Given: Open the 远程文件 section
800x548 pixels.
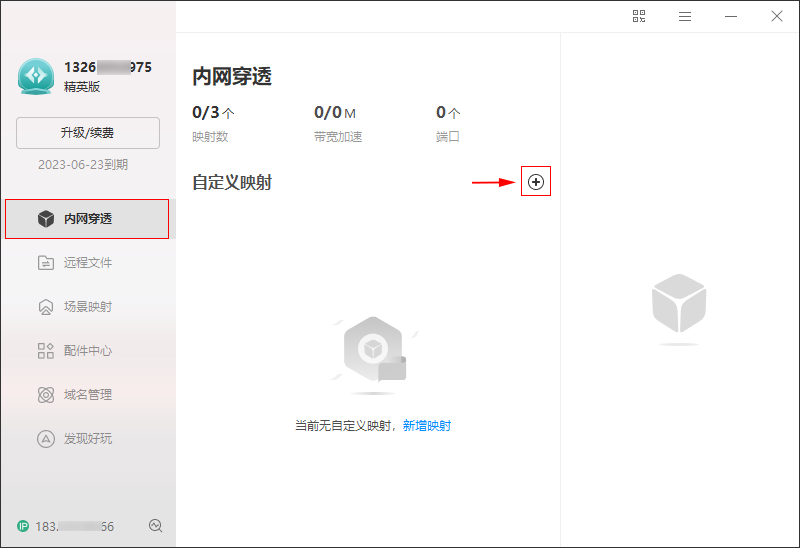Looking at the screenshot, I should pos(87,262).
